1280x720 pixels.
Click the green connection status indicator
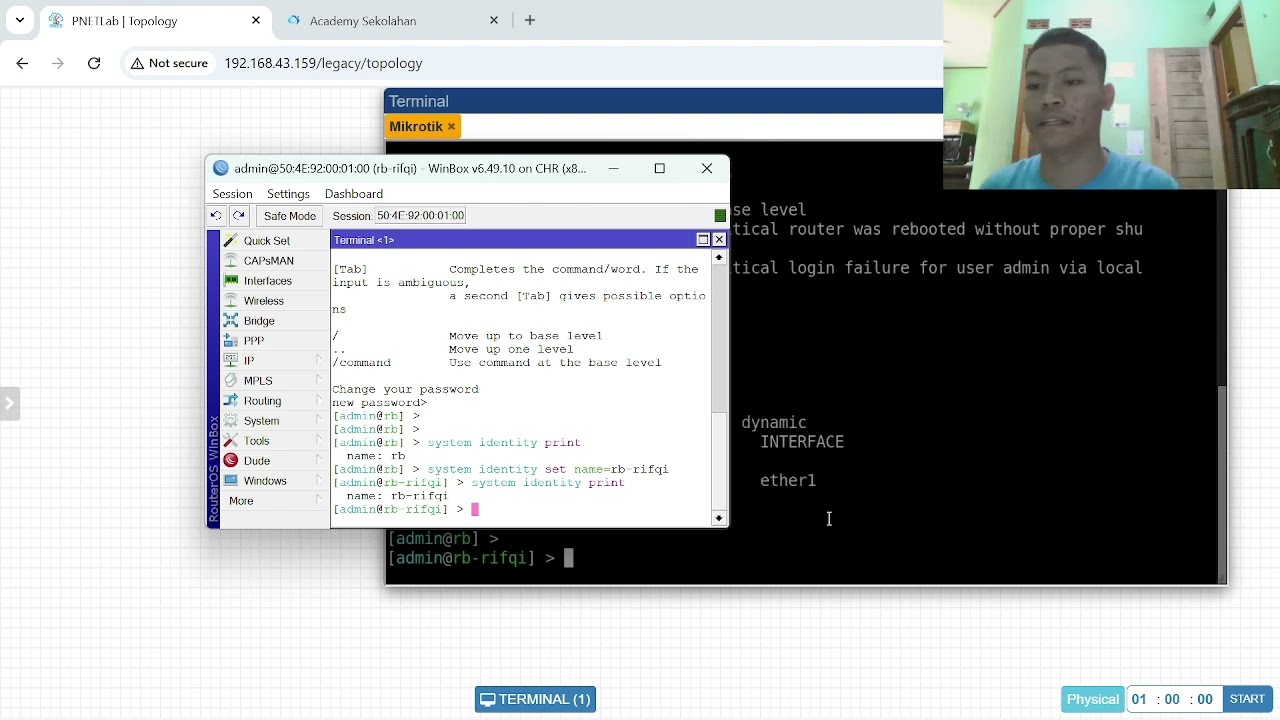(720, 216)
